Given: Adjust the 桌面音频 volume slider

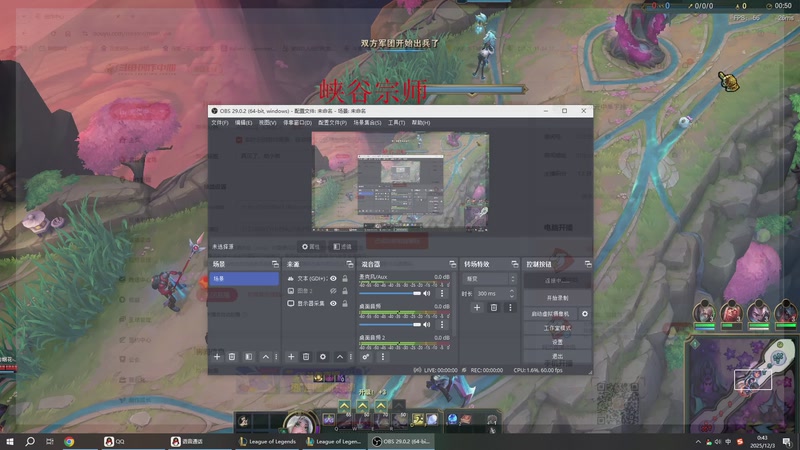Looking at the screenshot, I should [390, 324].
